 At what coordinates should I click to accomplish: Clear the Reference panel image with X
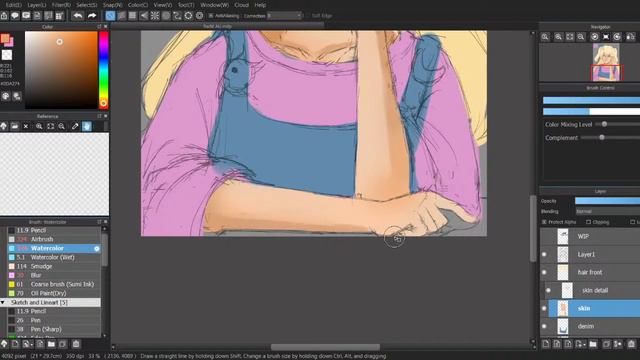pyautogui.click(x=26, y=126)
